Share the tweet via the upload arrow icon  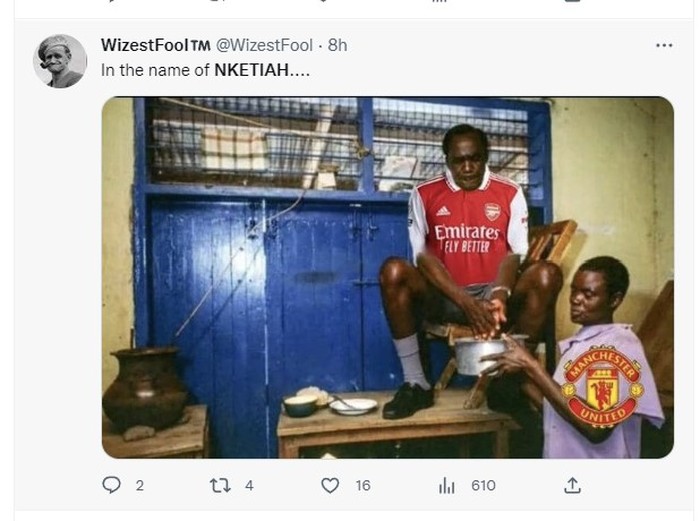point(572,485)
